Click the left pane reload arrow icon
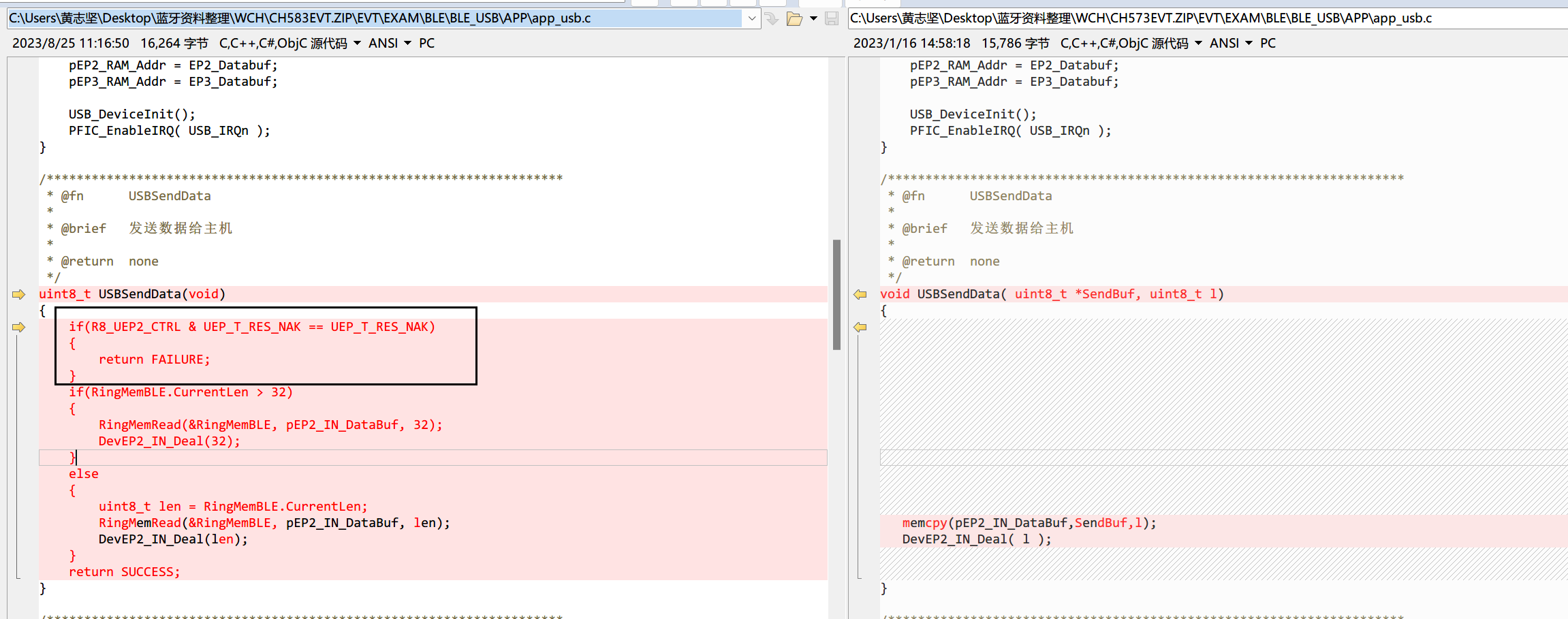 772,18
